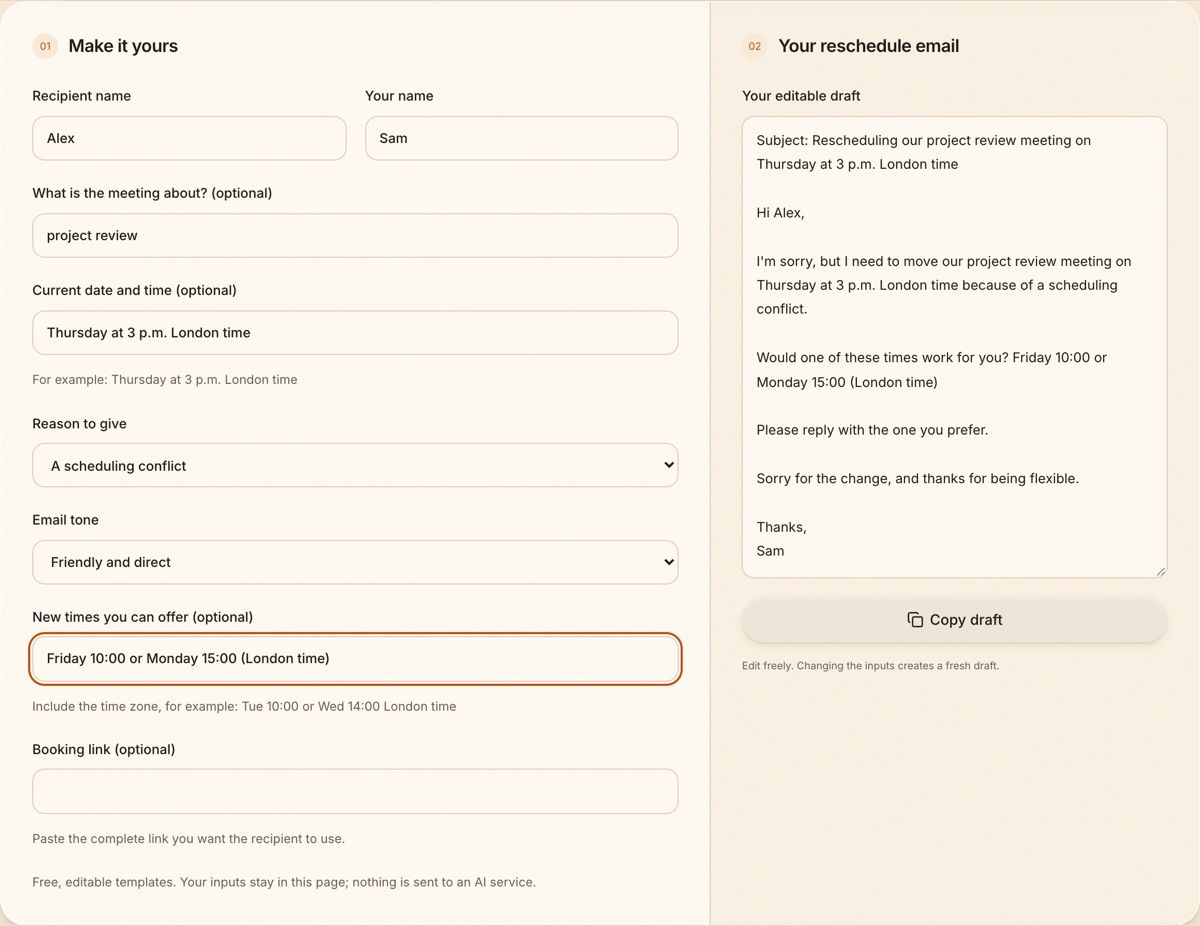
Task: Click the 'Email tone' label
Action: (65, 520)
